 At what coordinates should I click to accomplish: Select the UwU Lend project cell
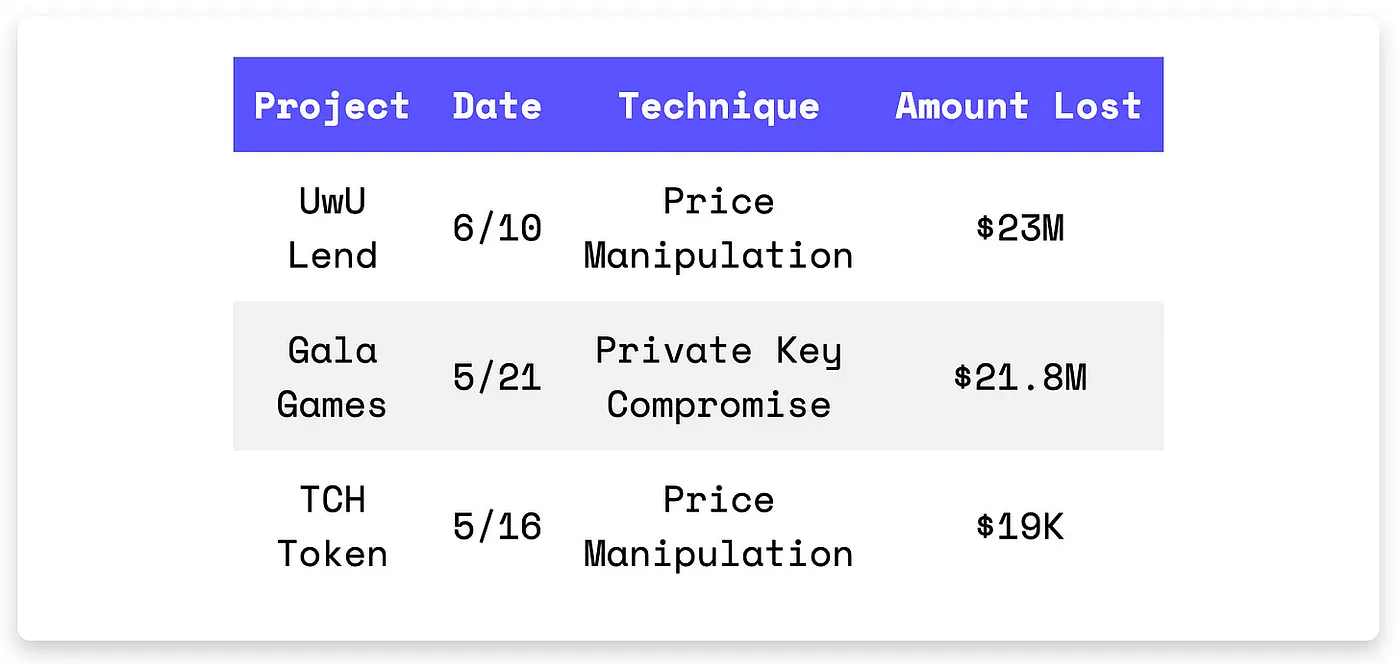tap(332, 228)
